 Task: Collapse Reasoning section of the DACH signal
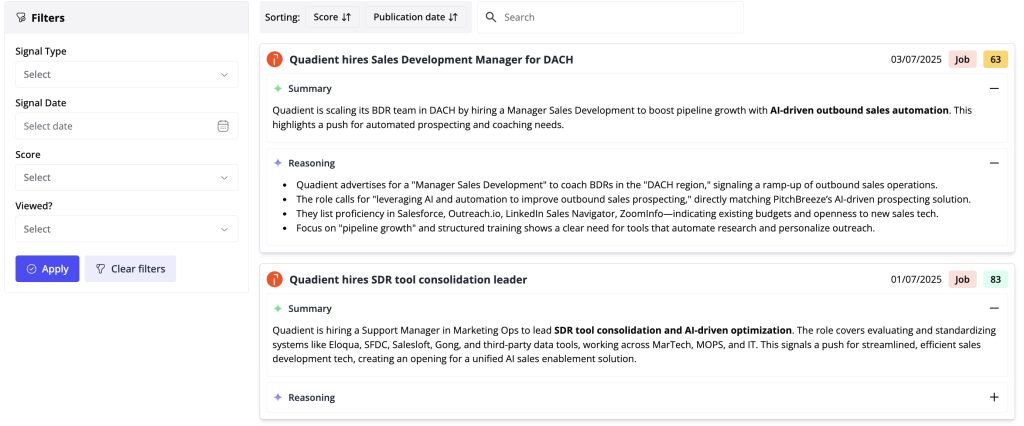(x=994, y=163)
